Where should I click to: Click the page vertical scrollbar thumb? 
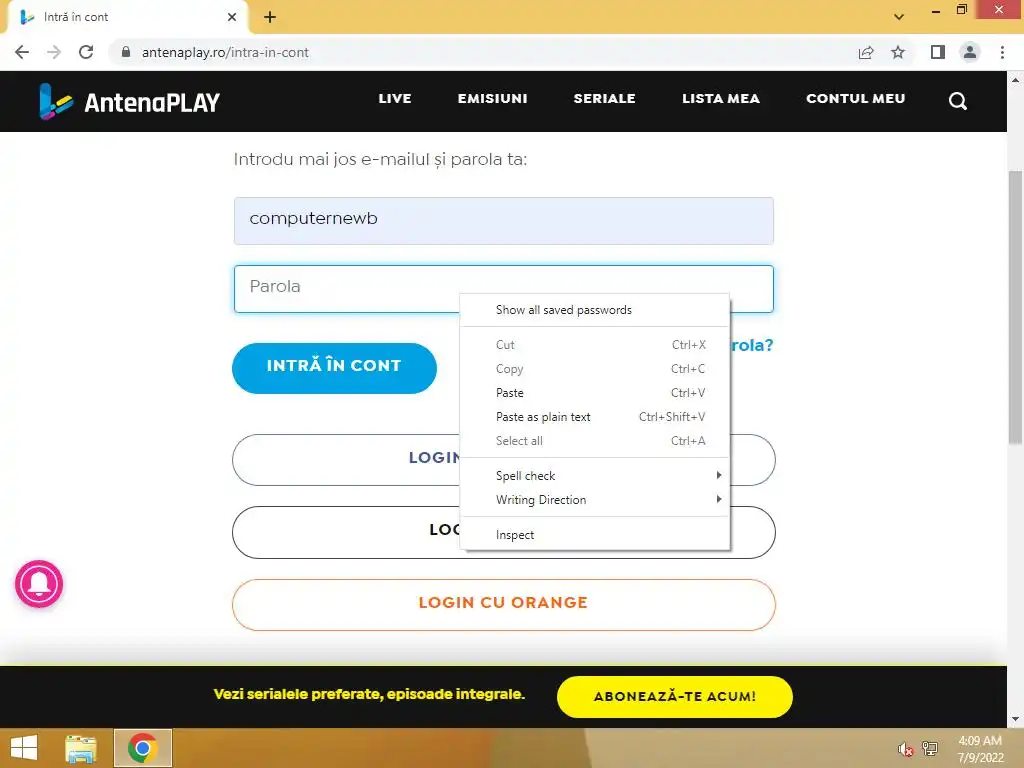point(1015,307)
